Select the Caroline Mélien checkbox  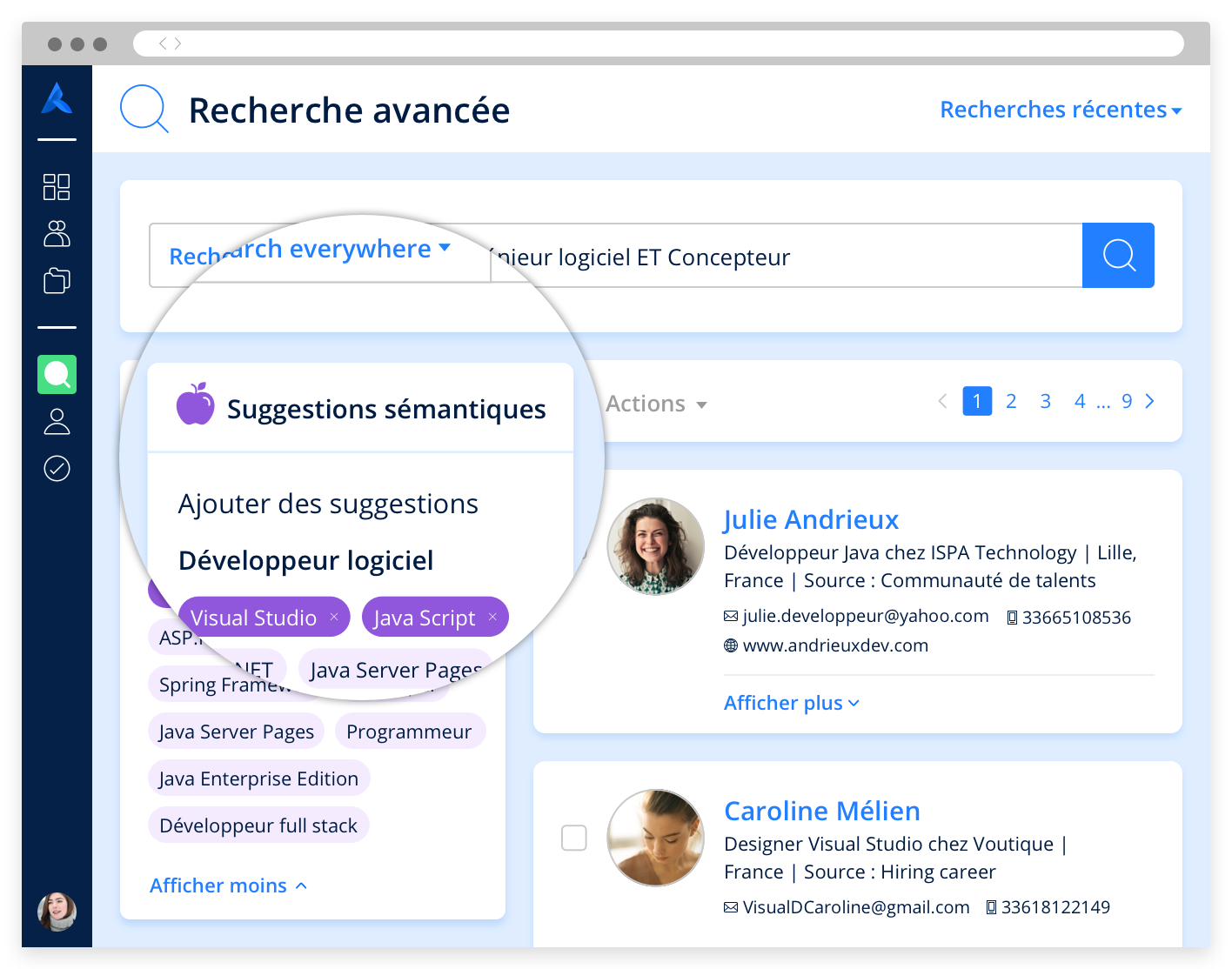(x=574, y=838)
